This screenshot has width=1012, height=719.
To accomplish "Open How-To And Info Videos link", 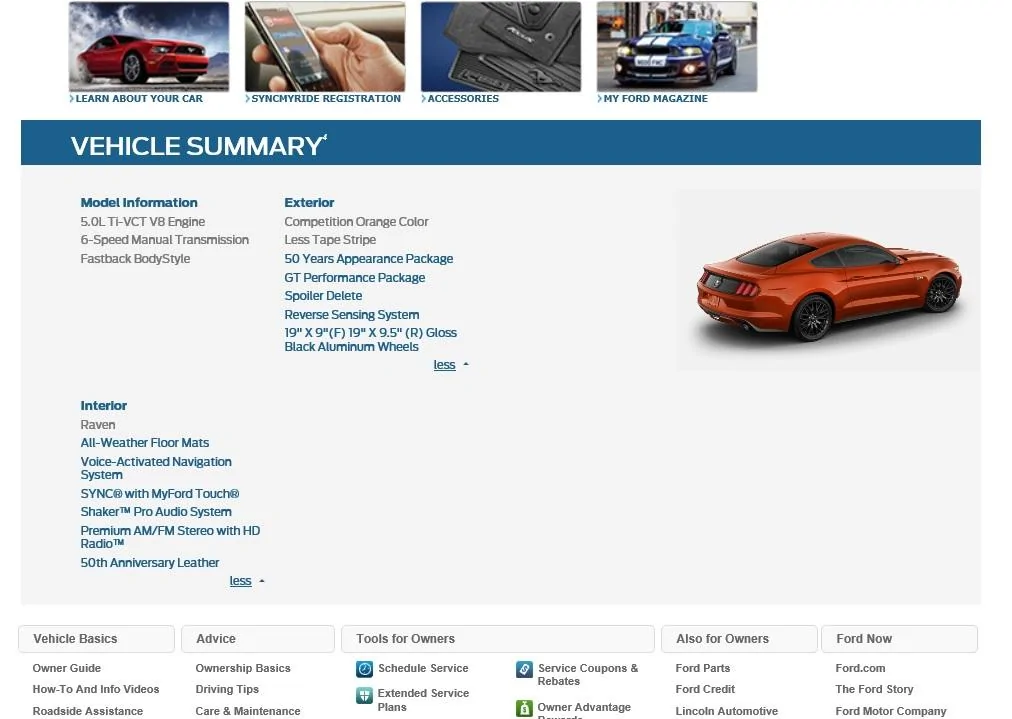I will [x=96, y=689].
